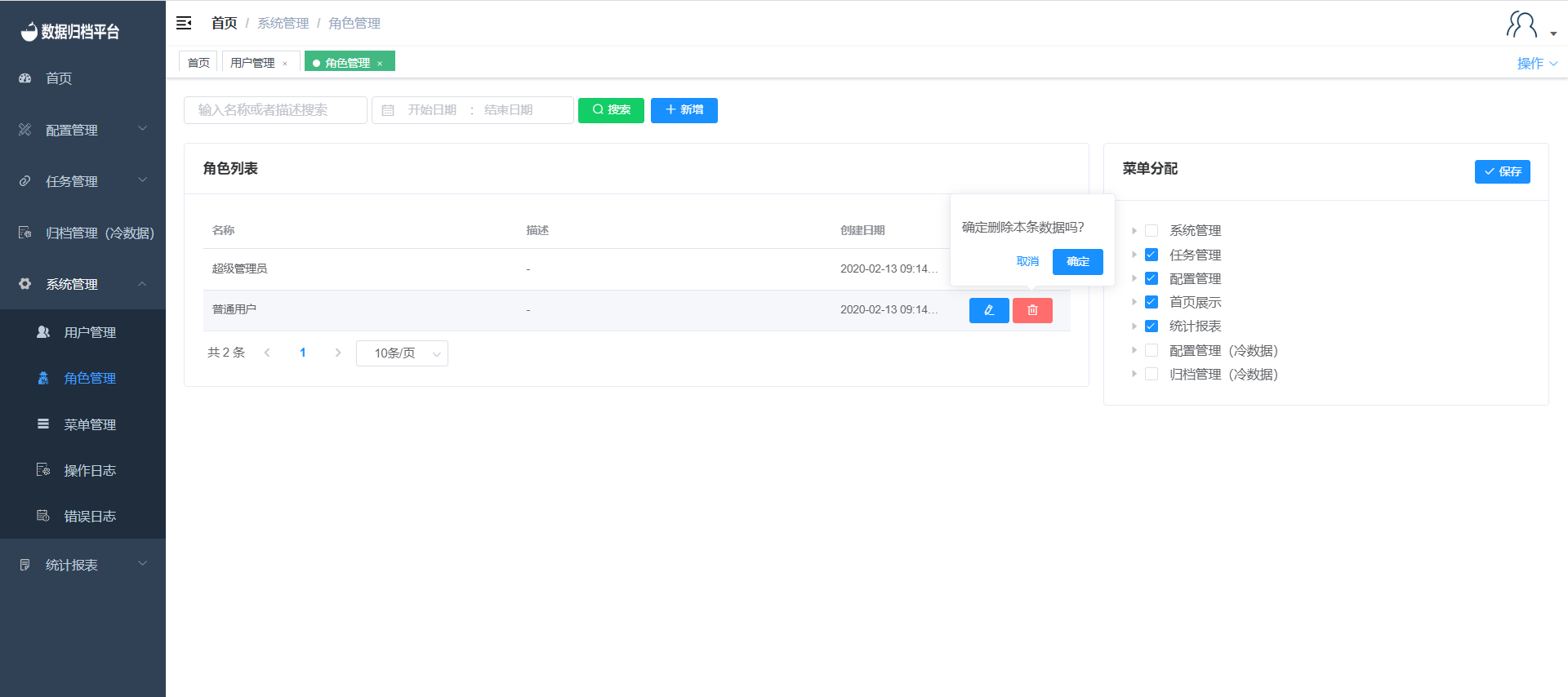
Task: Edit the 普通用户 role with the pencil icon
Action: tap(989, 310)
